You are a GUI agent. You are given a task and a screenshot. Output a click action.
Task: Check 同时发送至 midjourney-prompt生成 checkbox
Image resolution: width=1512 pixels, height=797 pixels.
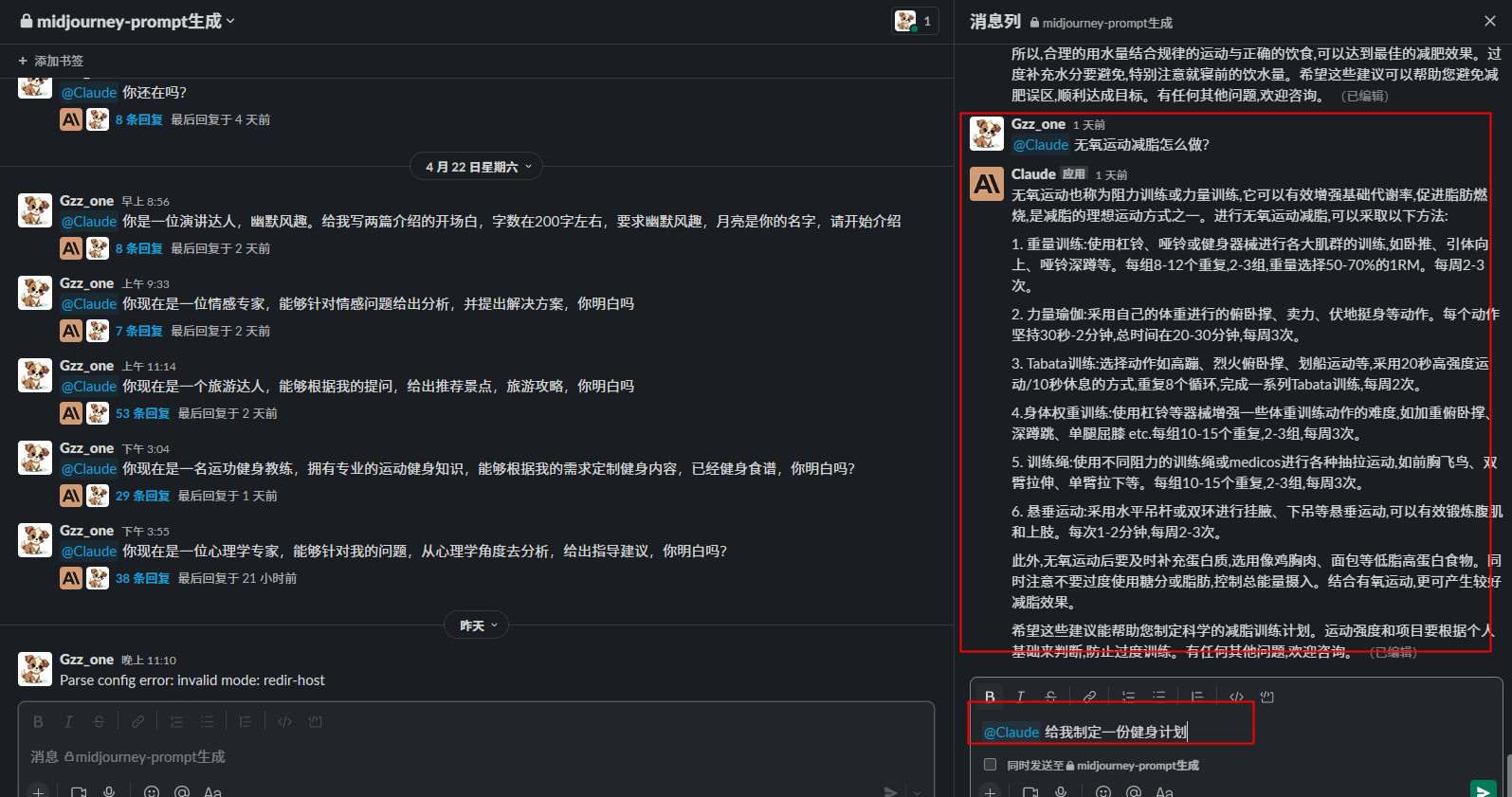(x=991, y=764)
